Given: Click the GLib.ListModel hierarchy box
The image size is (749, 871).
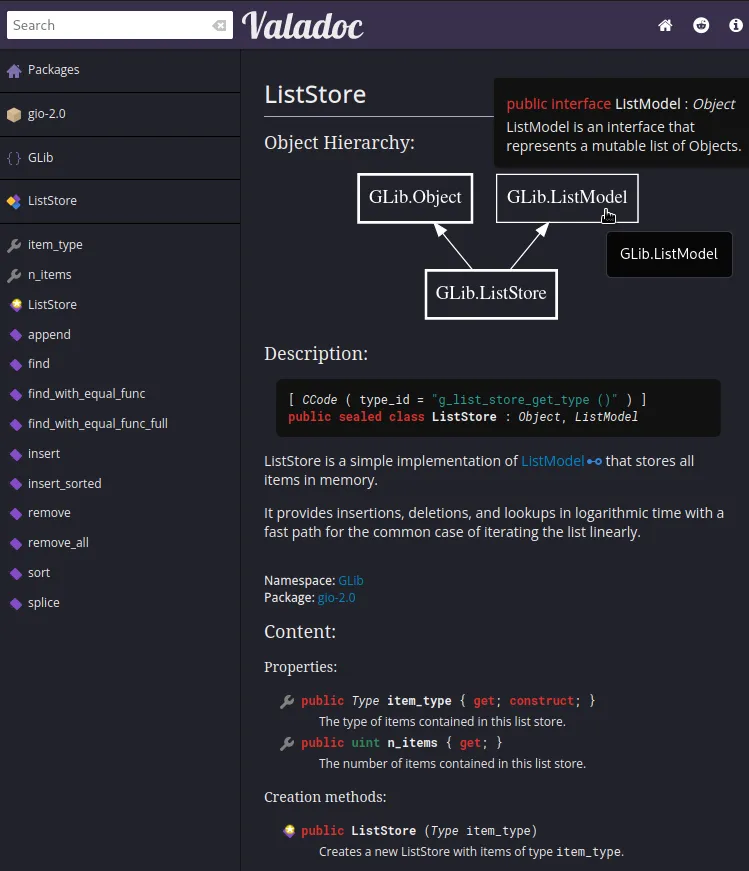Looking at the screenshot, I should 566,197.
